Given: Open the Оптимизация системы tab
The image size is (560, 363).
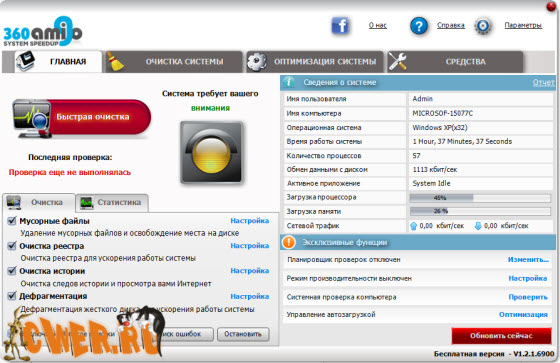Looking at the screenshot, I should tap(315, 61).
